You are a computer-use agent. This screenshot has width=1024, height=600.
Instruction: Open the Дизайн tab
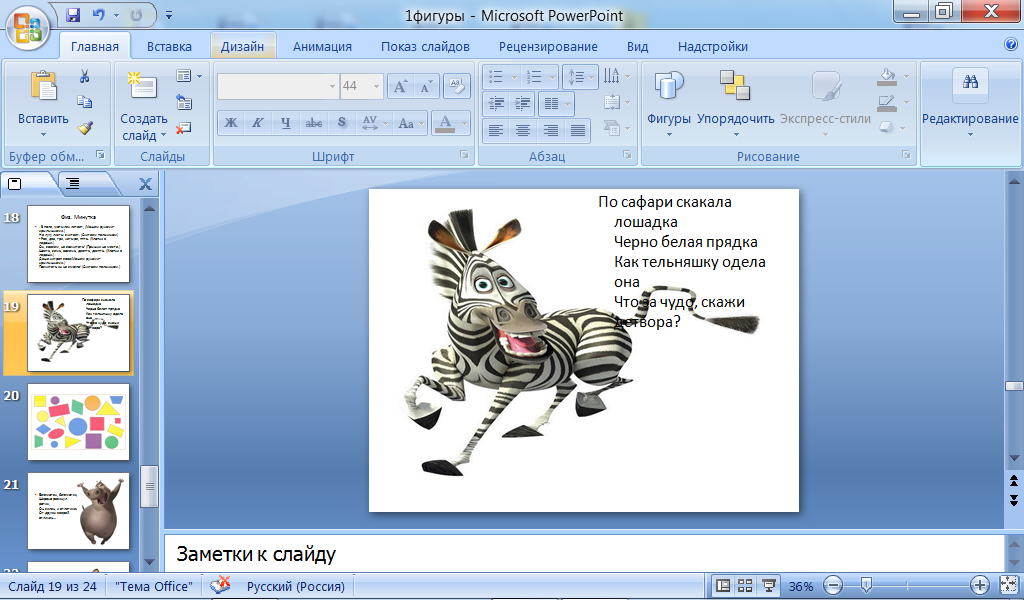(x=242, y=46)
